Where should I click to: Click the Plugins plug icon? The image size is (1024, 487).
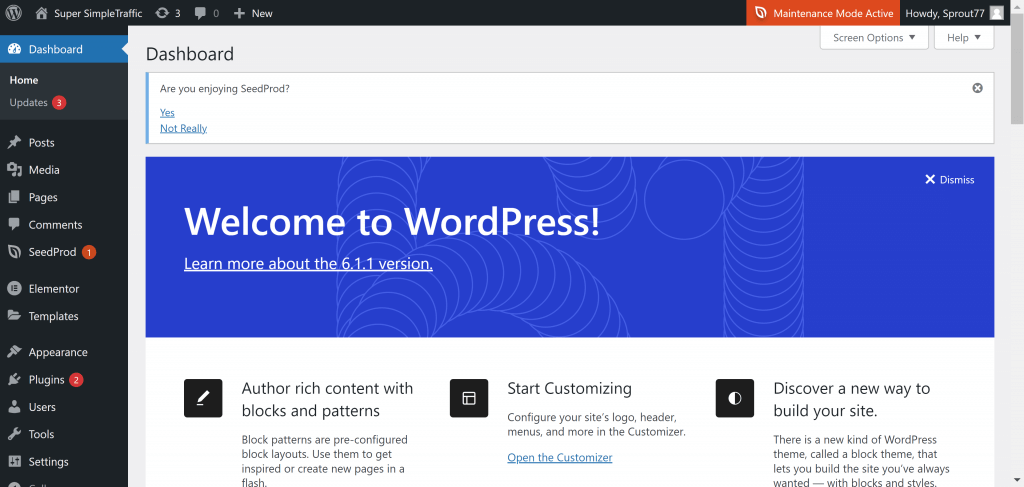pos(14,379)
